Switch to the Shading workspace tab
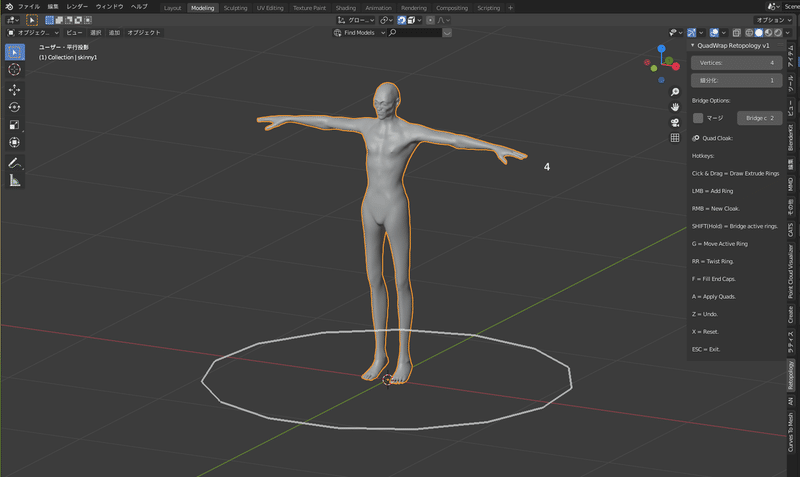 (x=345, y=8)
